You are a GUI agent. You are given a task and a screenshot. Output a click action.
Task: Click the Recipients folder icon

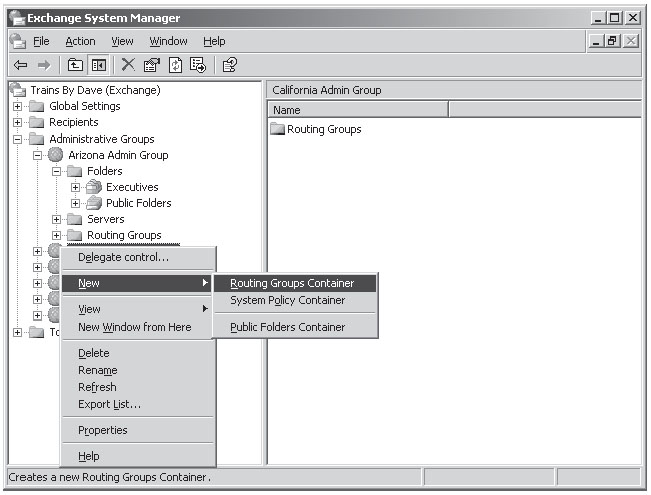37,123
